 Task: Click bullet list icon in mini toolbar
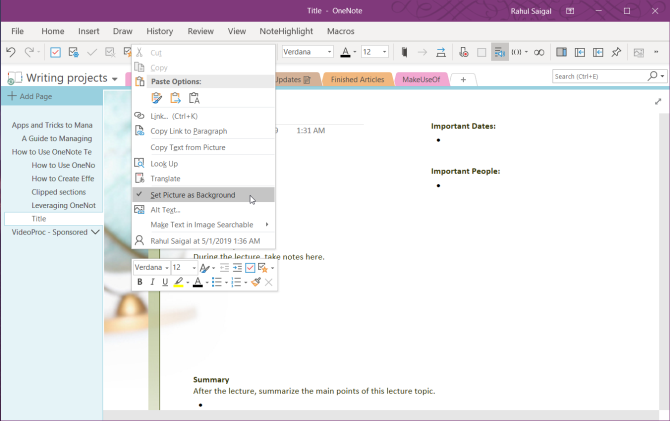(x=217, y=282)
